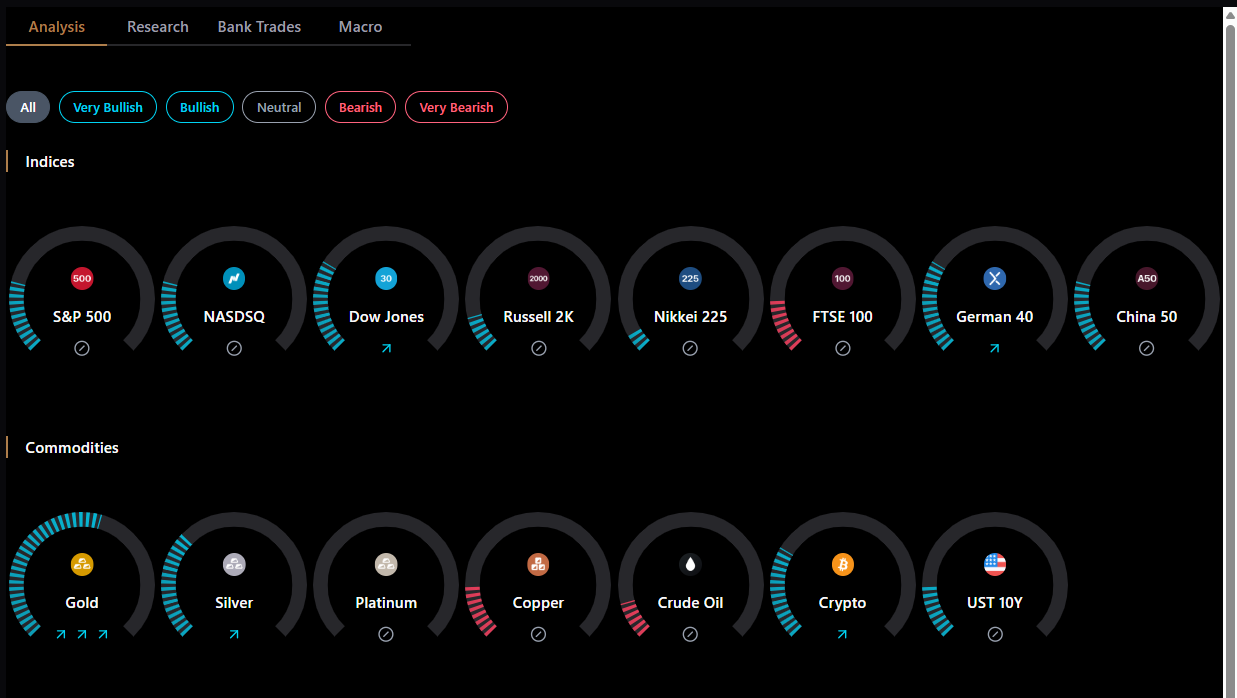Click the trend arrow under Silver

234,633
